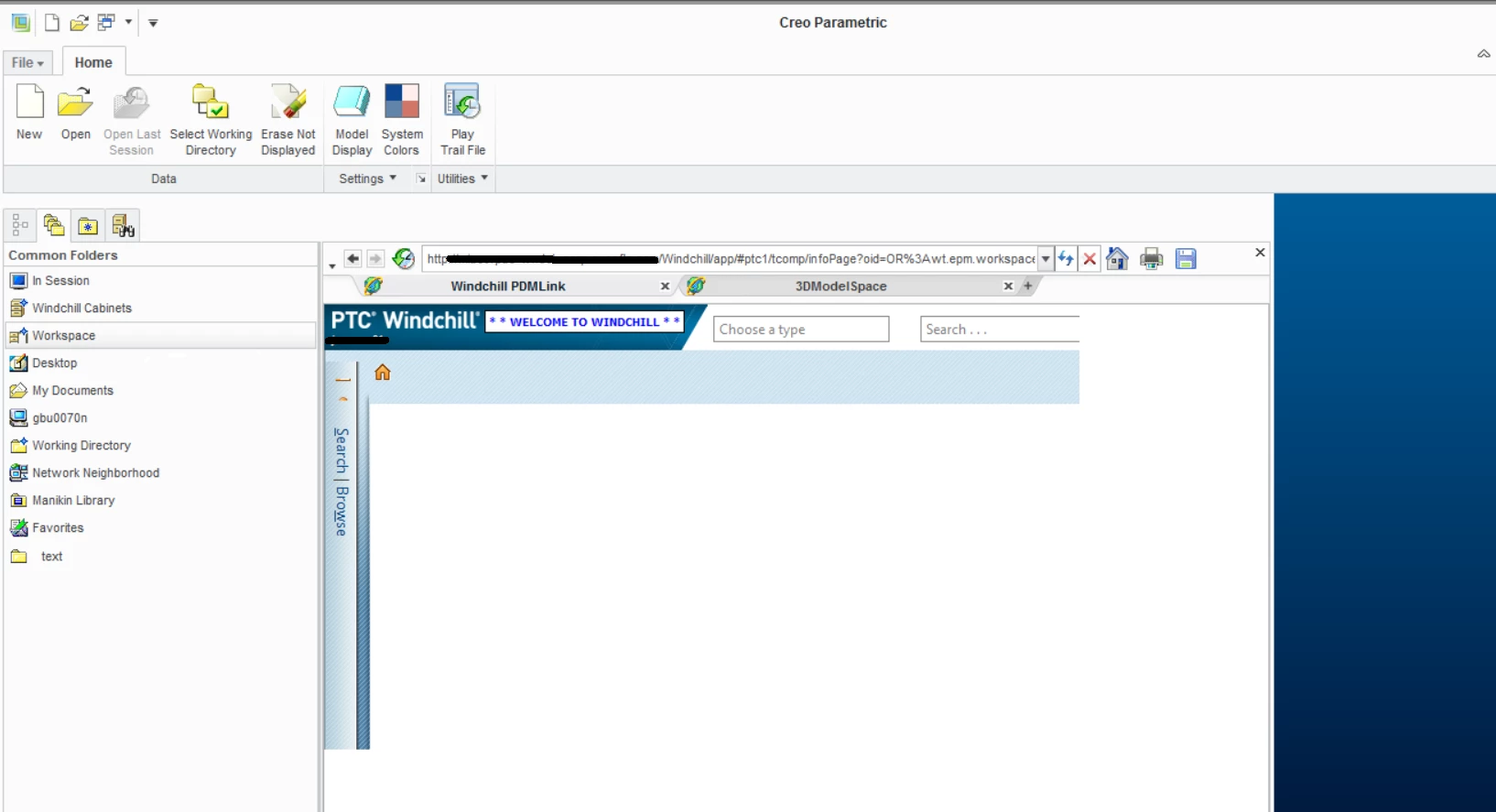Open Windchill Browse navigator side tab
This screenshot has height=812, width=1496.
341,511
